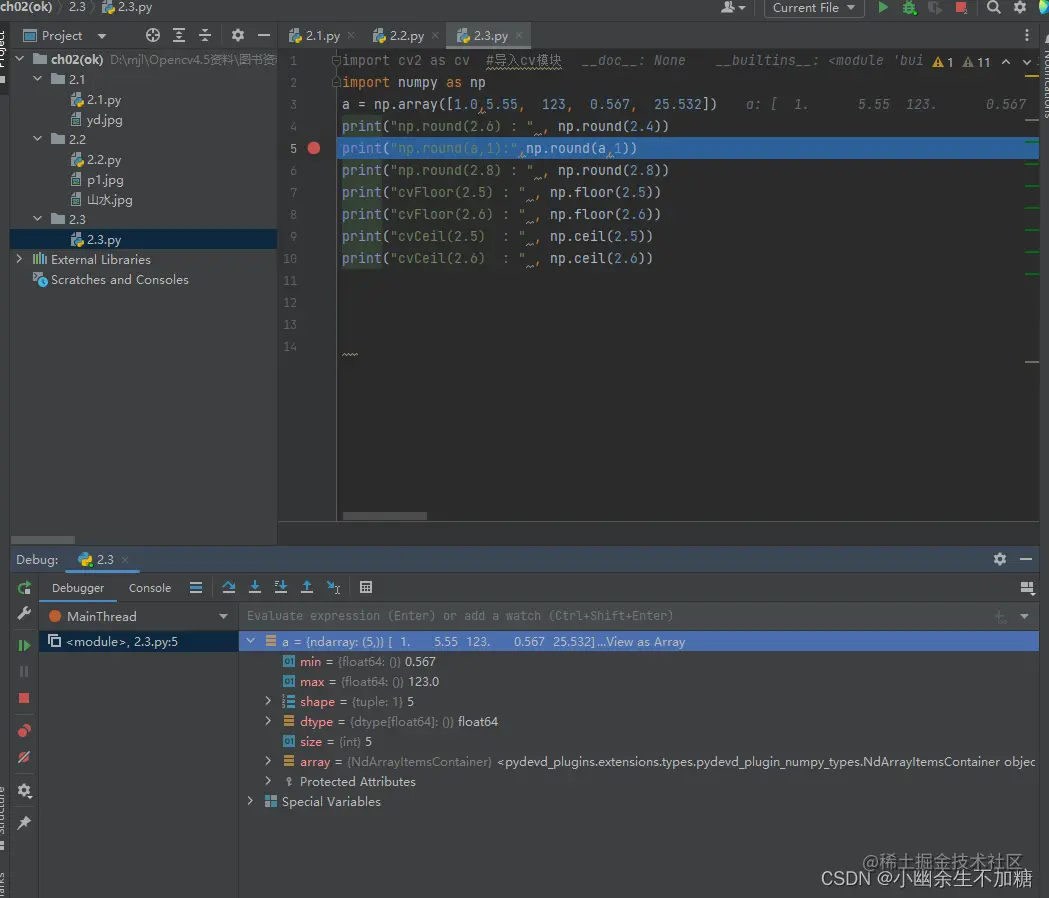Pin the debug tab

pyautogui.click(x=24, y=822)
